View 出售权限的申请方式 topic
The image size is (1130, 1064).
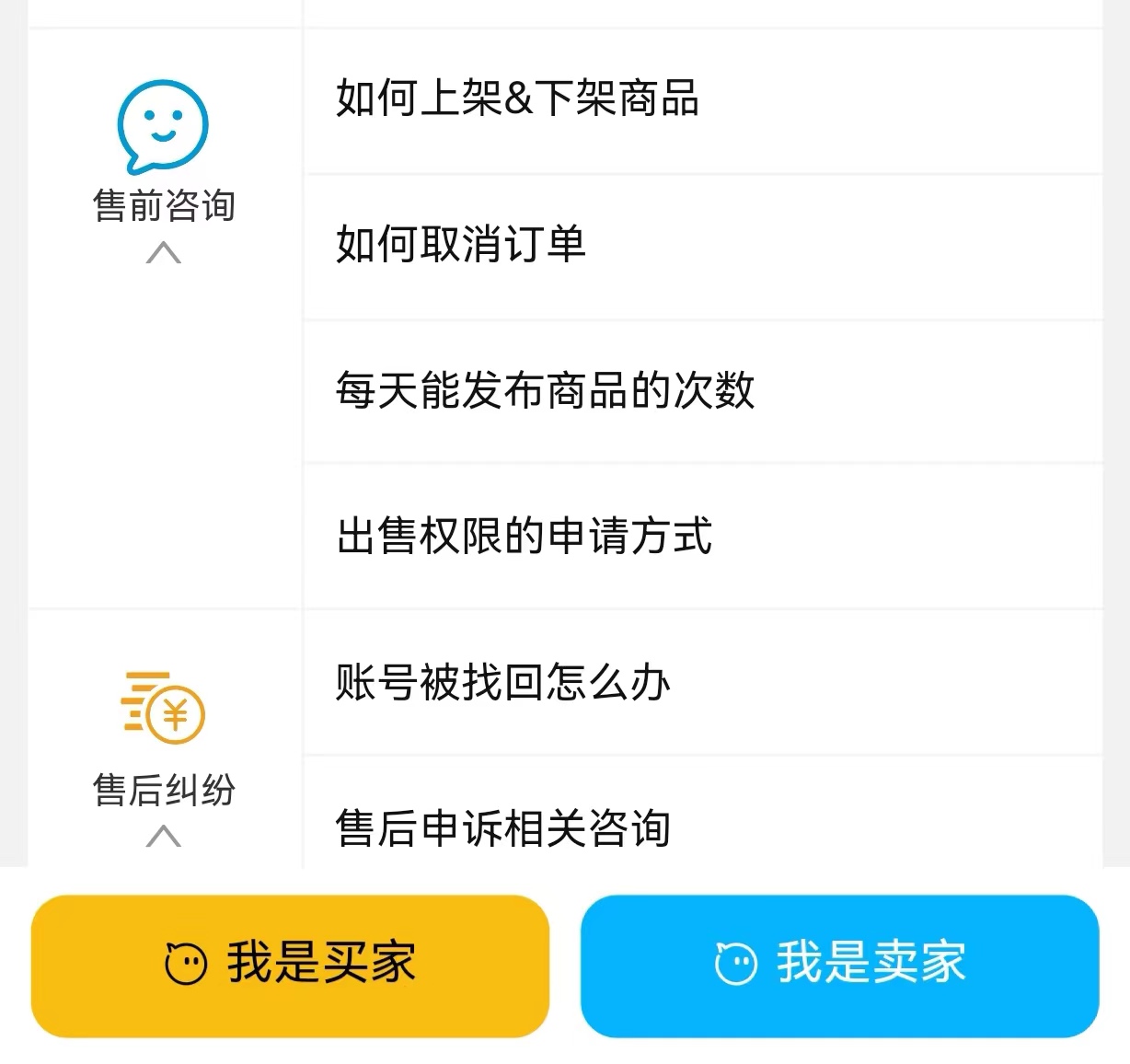click(x=525, y=536)
